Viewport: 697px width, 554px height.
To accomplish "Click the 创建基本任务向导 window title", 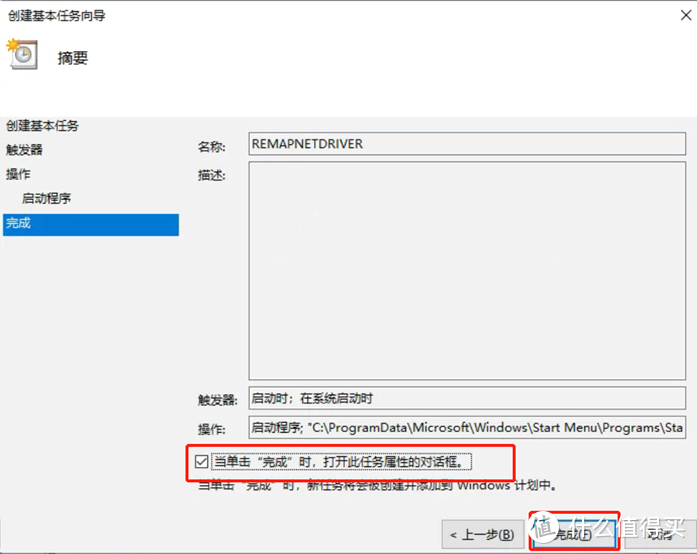I will tap(56, 16).
